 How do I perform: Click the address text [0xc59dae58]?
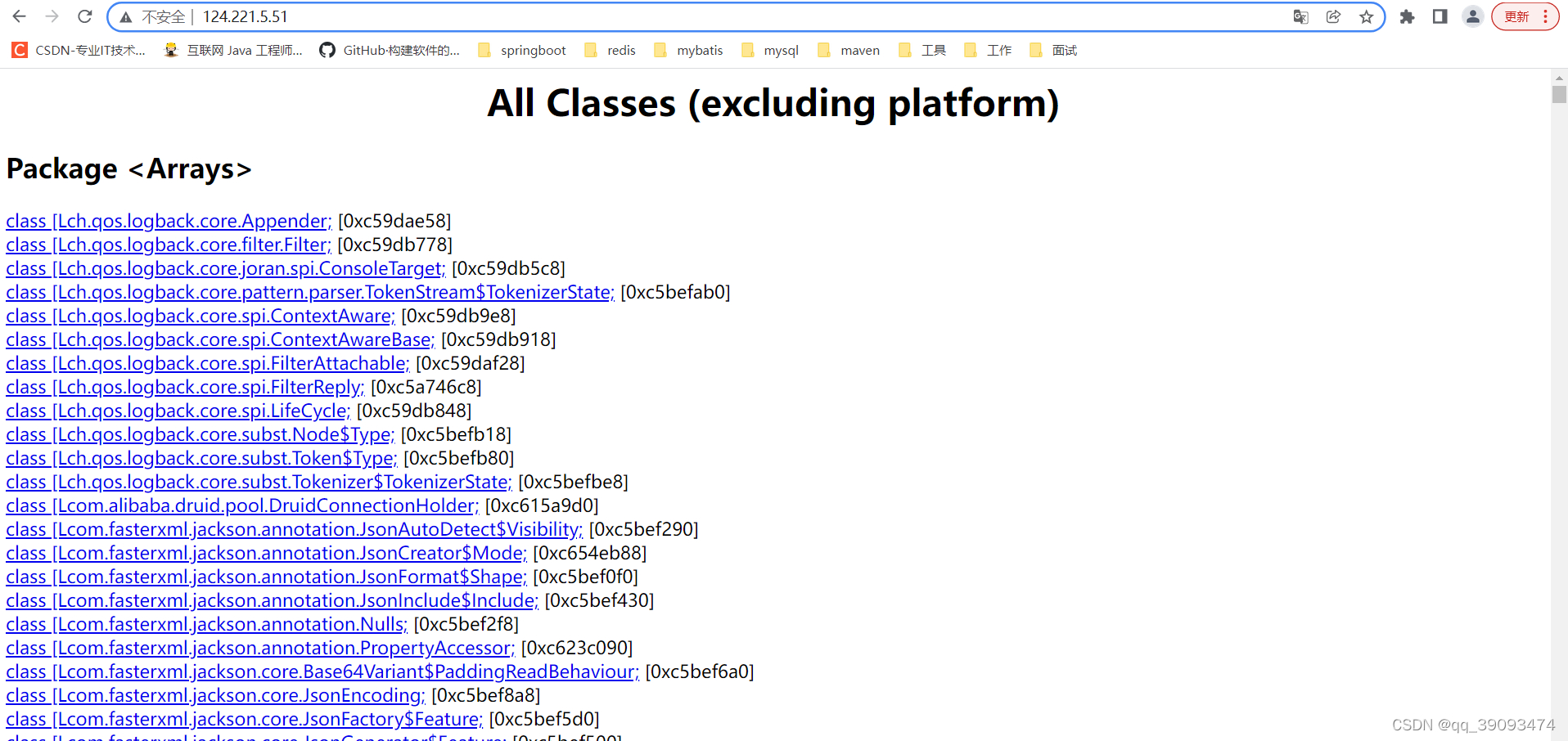394,221
